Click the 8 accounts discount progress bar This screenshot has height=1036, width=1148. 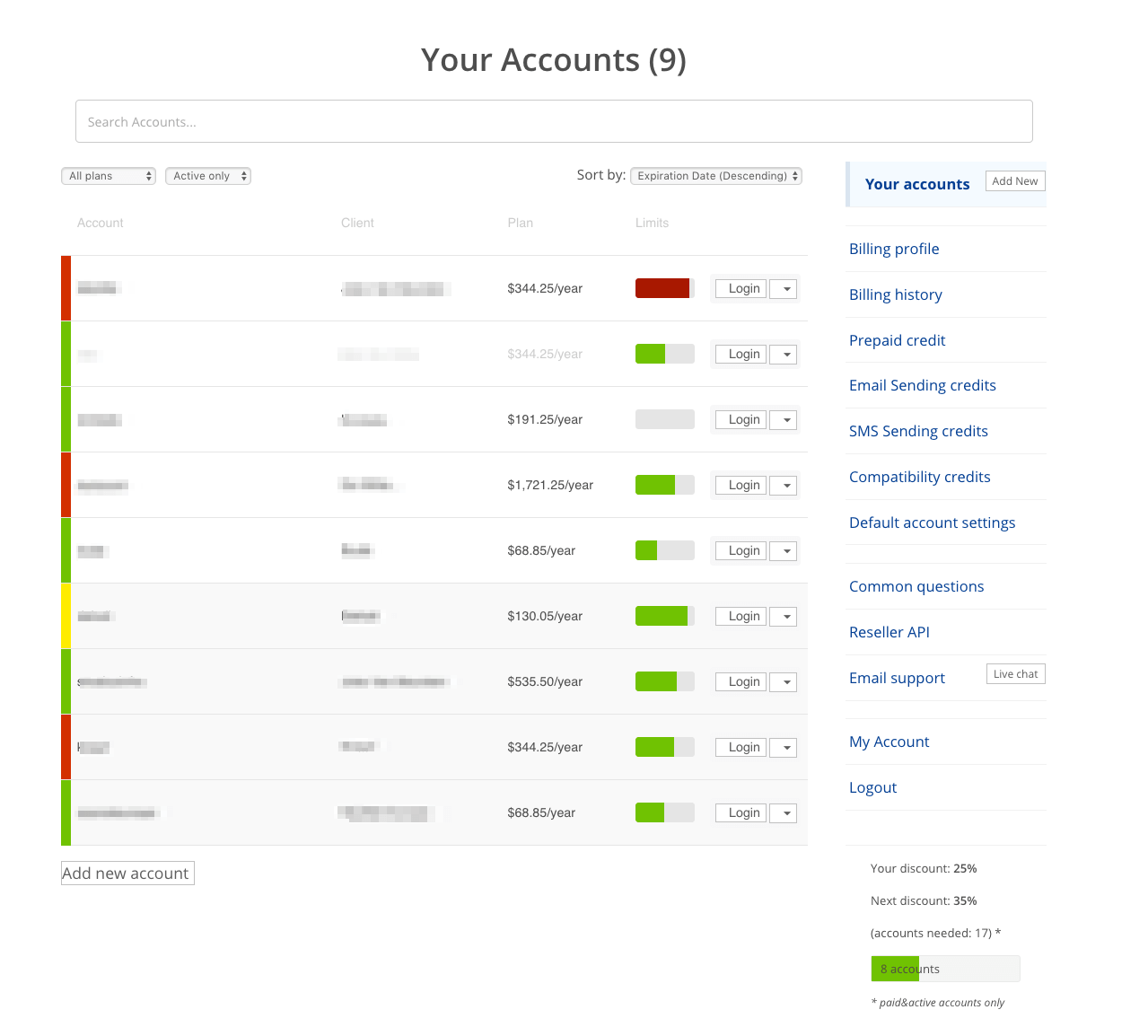click(945, 969)
